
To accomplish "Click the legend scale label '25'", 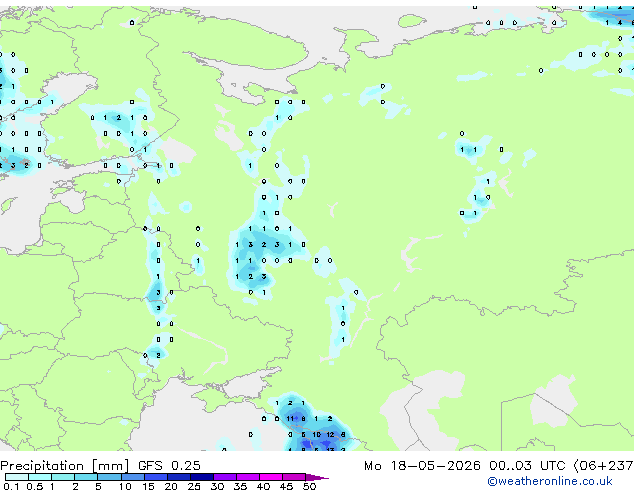I will (x=194, y=486).
